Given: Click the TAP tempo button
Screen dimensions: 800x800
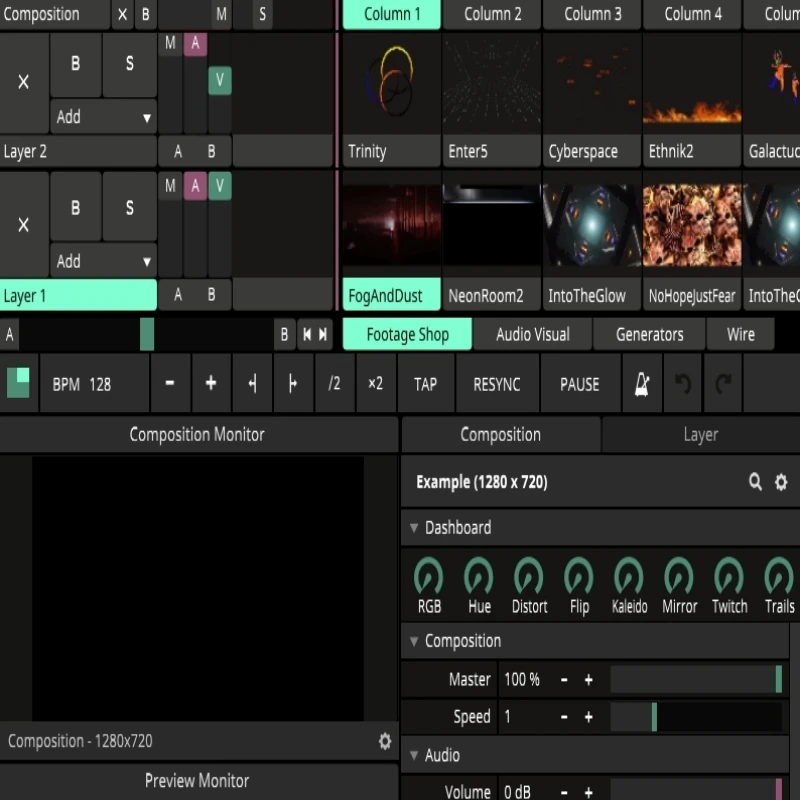Looking at the screenshot, I should coord(426,384).
